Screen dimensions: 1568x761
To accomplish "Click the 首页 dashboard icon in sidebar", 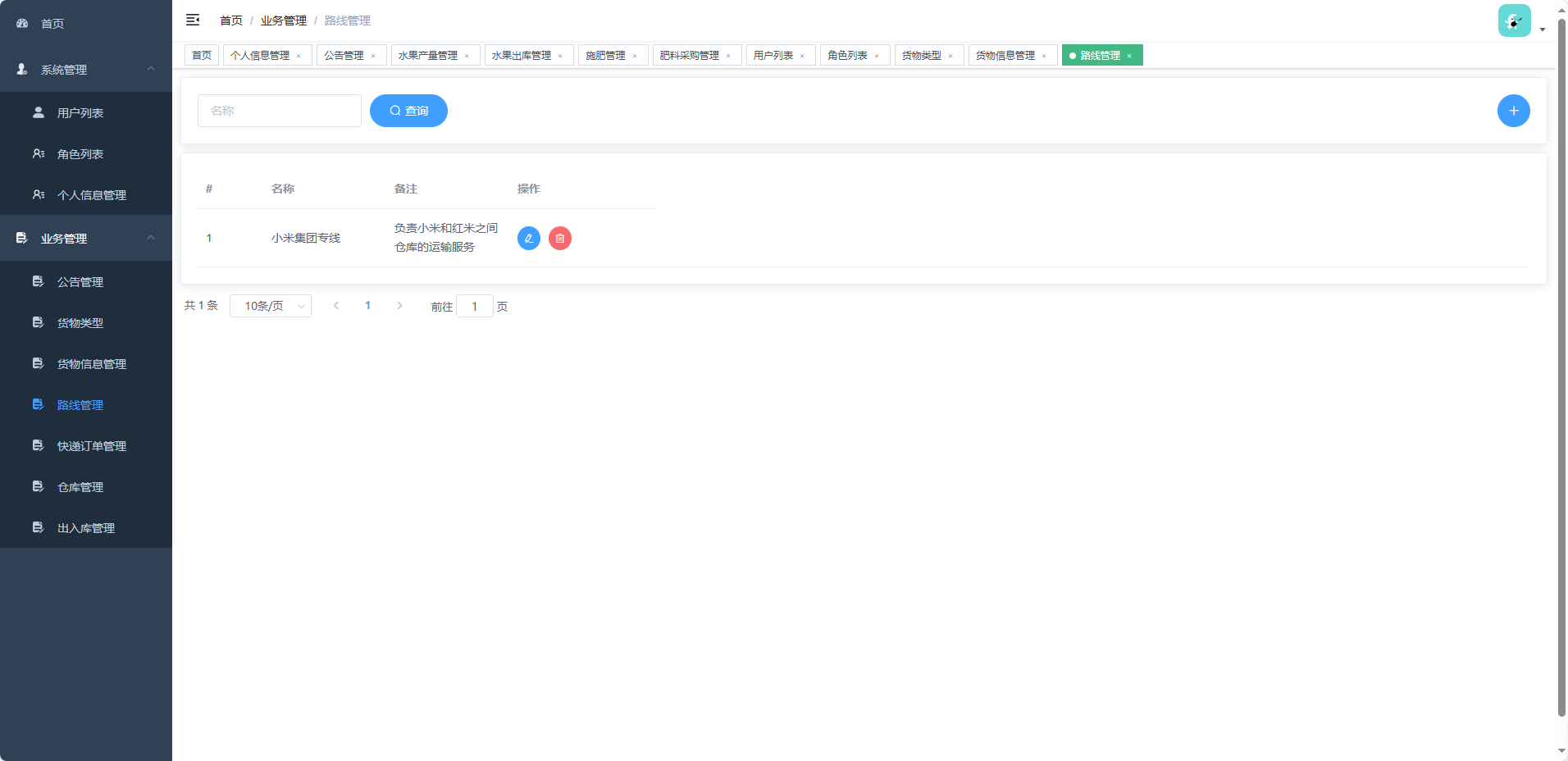I will [x=21, y=23].
